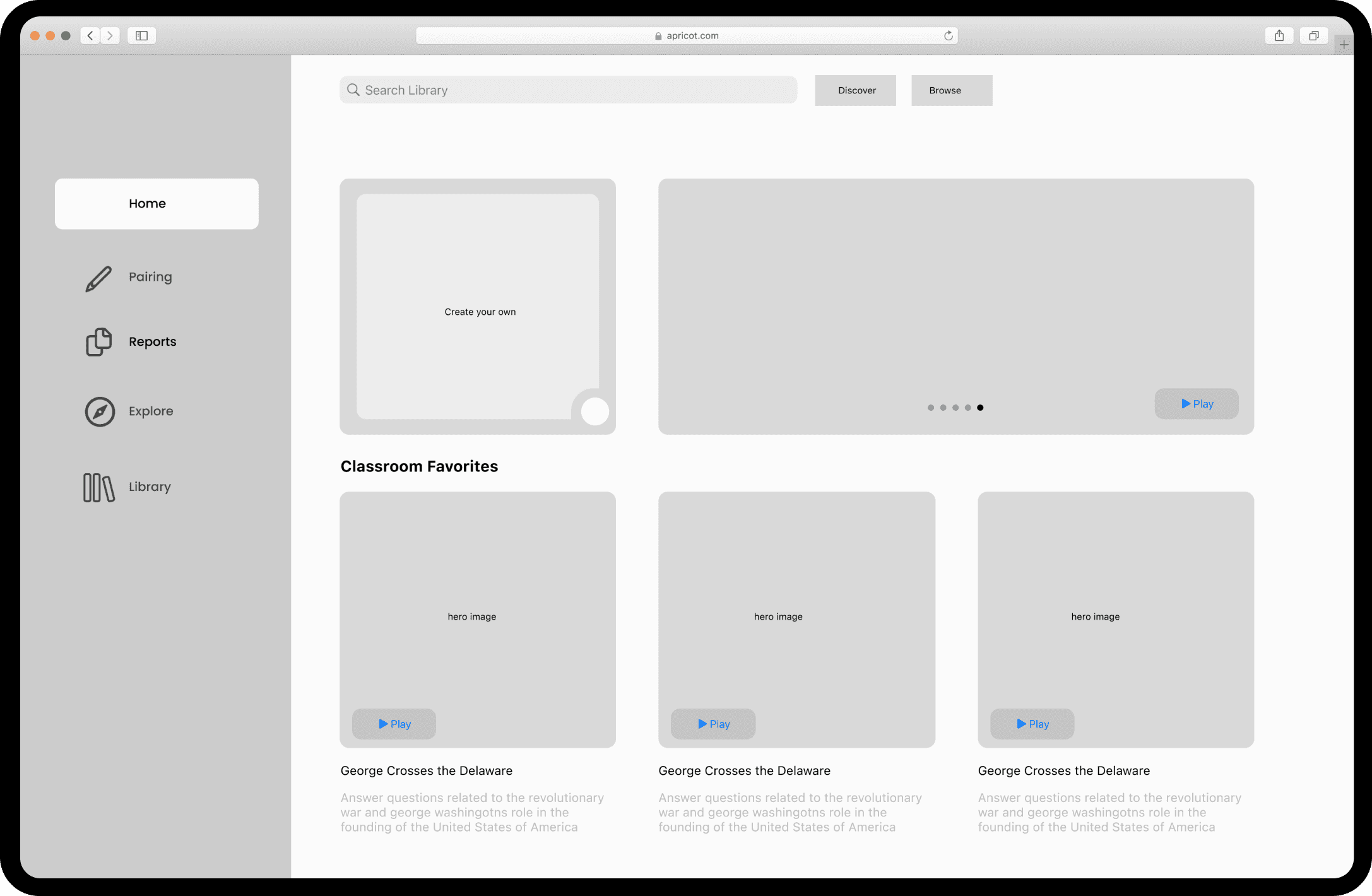
Task: Select the Home sidebar item
Action: pos(157,204)
